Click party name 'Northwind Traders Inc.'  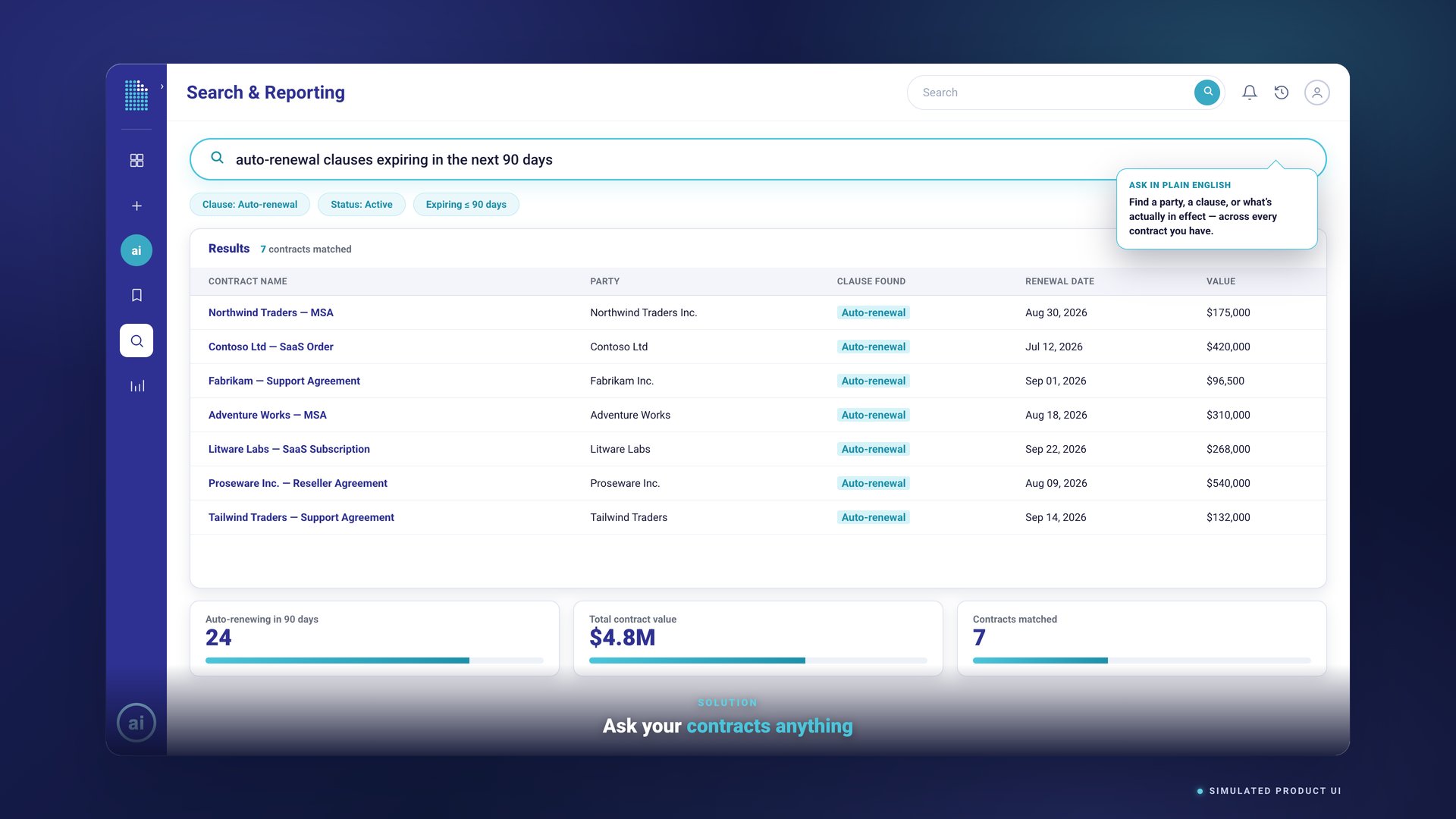[643, 312]
